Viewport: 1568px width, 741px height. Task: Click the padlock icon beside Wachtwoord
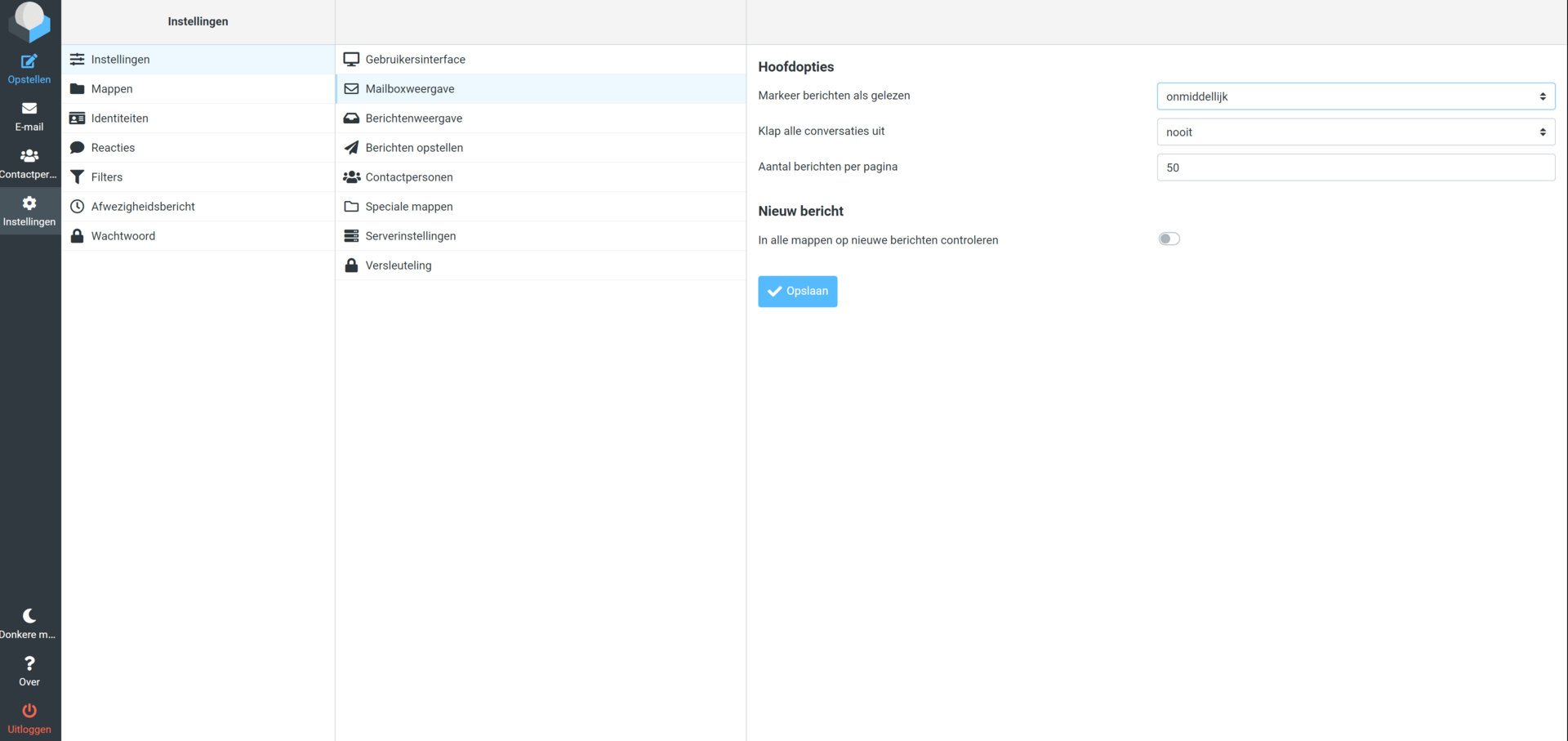[78, 236]
